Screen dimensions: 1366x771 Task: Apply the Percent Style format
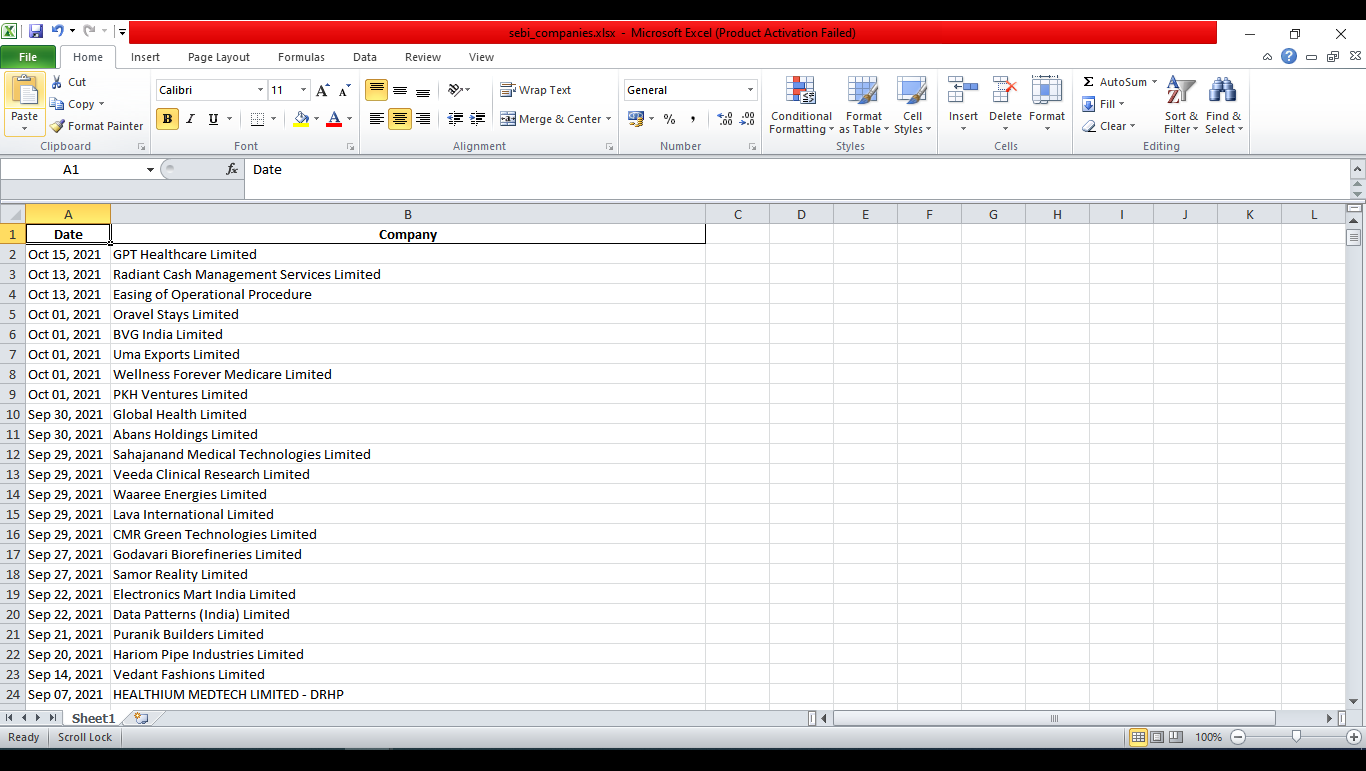(x=669, y=119)
